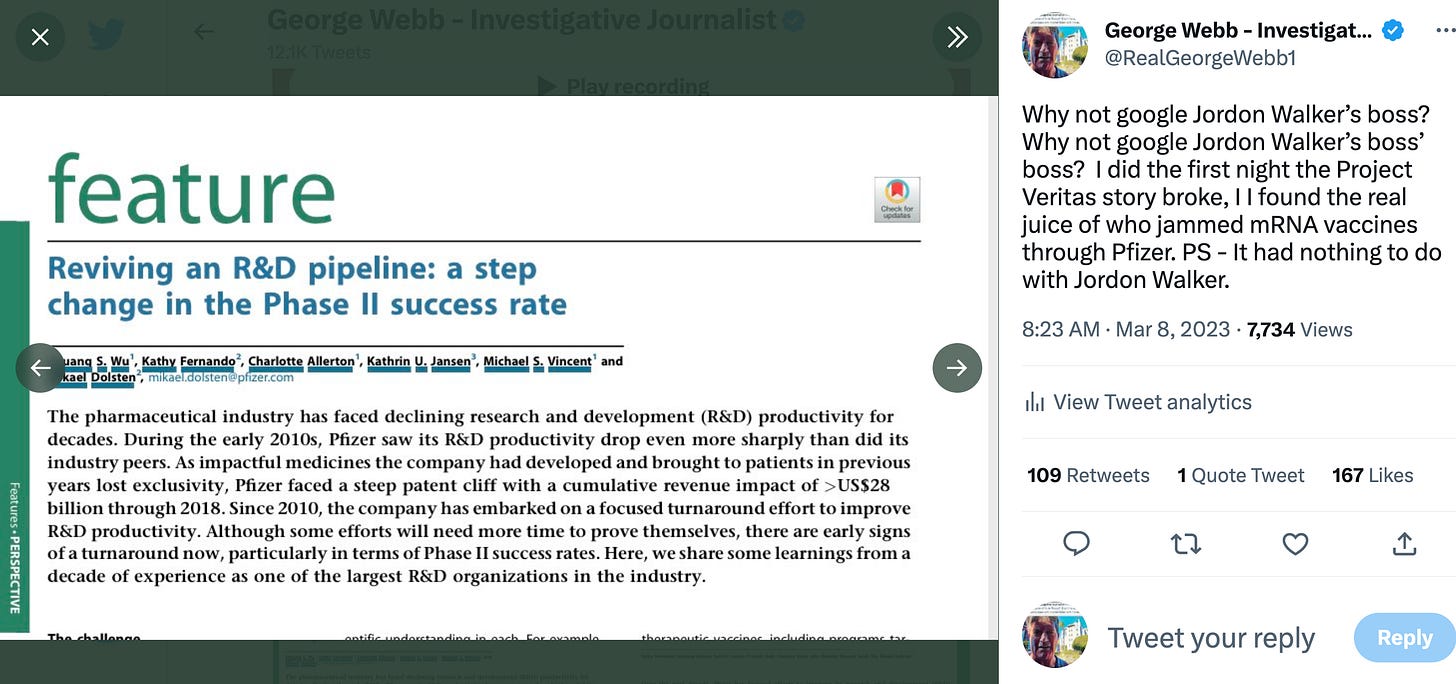The height and width of the screenshot is (684, 1456).
Task: Click the verified badge beside George Webb
Action: tap(1391, 31)
